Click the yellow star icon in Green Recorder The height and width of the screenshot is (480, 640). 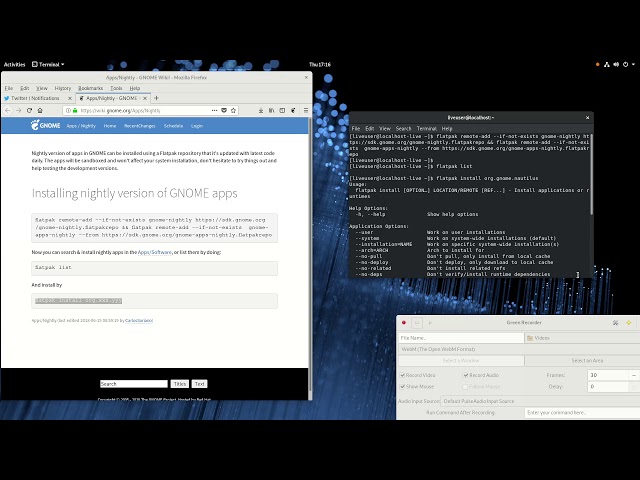coord(629,322)
